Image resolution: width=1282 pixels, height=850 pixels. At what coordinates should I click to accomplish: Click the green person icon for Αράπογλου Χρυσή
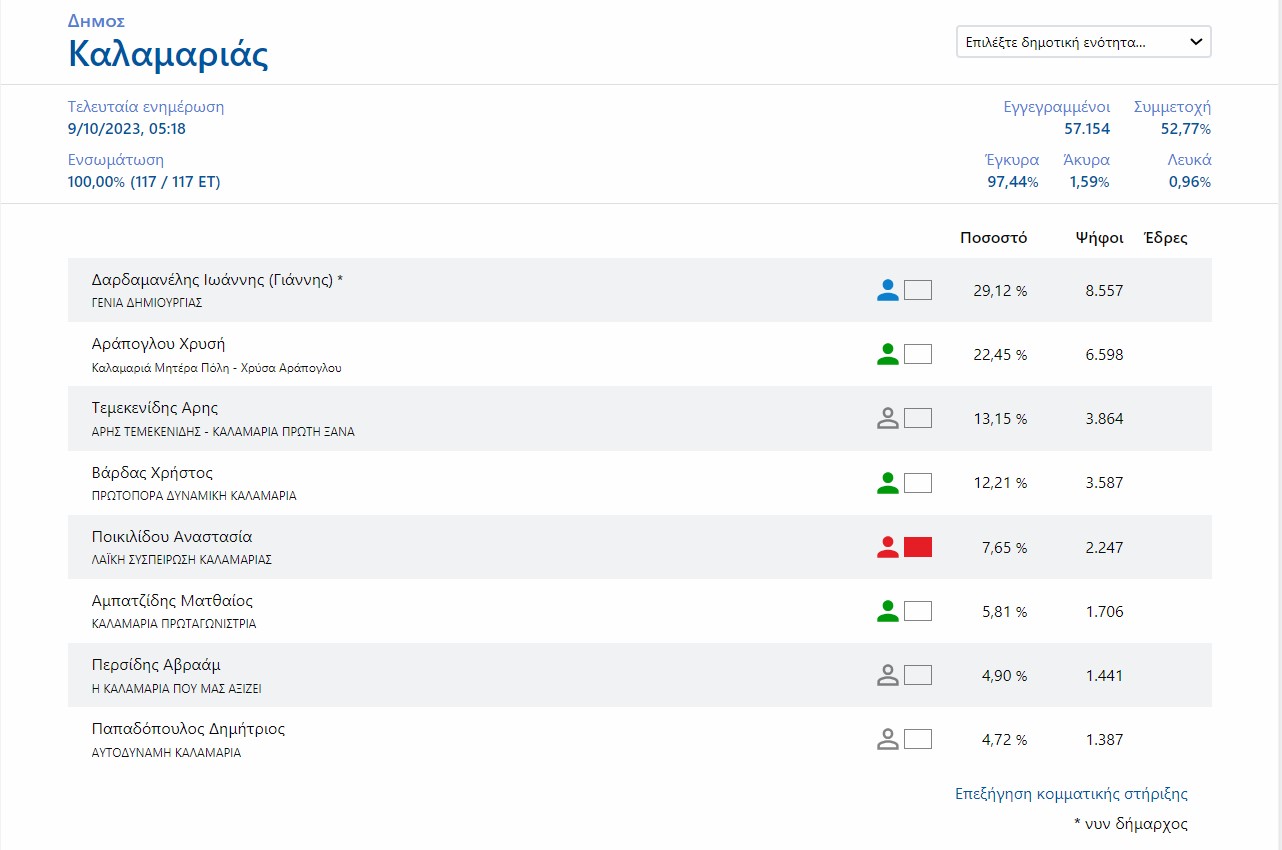point(887,355)
